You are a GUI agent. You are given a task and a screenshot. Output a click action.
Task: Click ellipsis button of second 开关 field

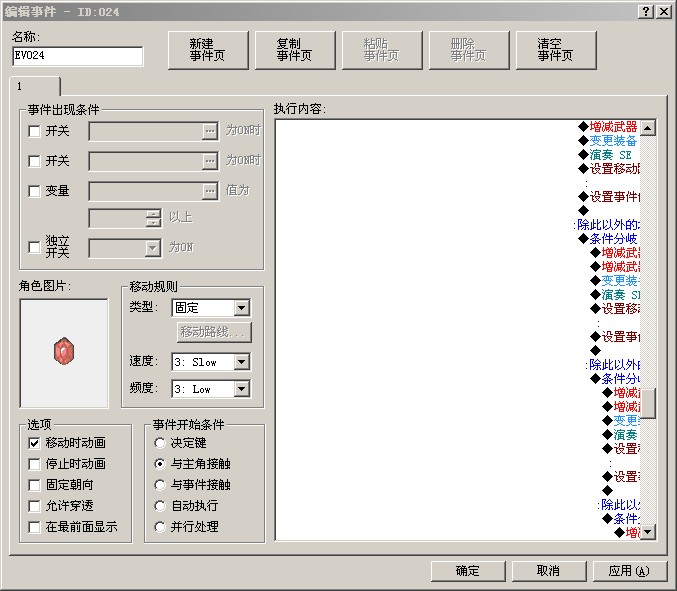210,161
